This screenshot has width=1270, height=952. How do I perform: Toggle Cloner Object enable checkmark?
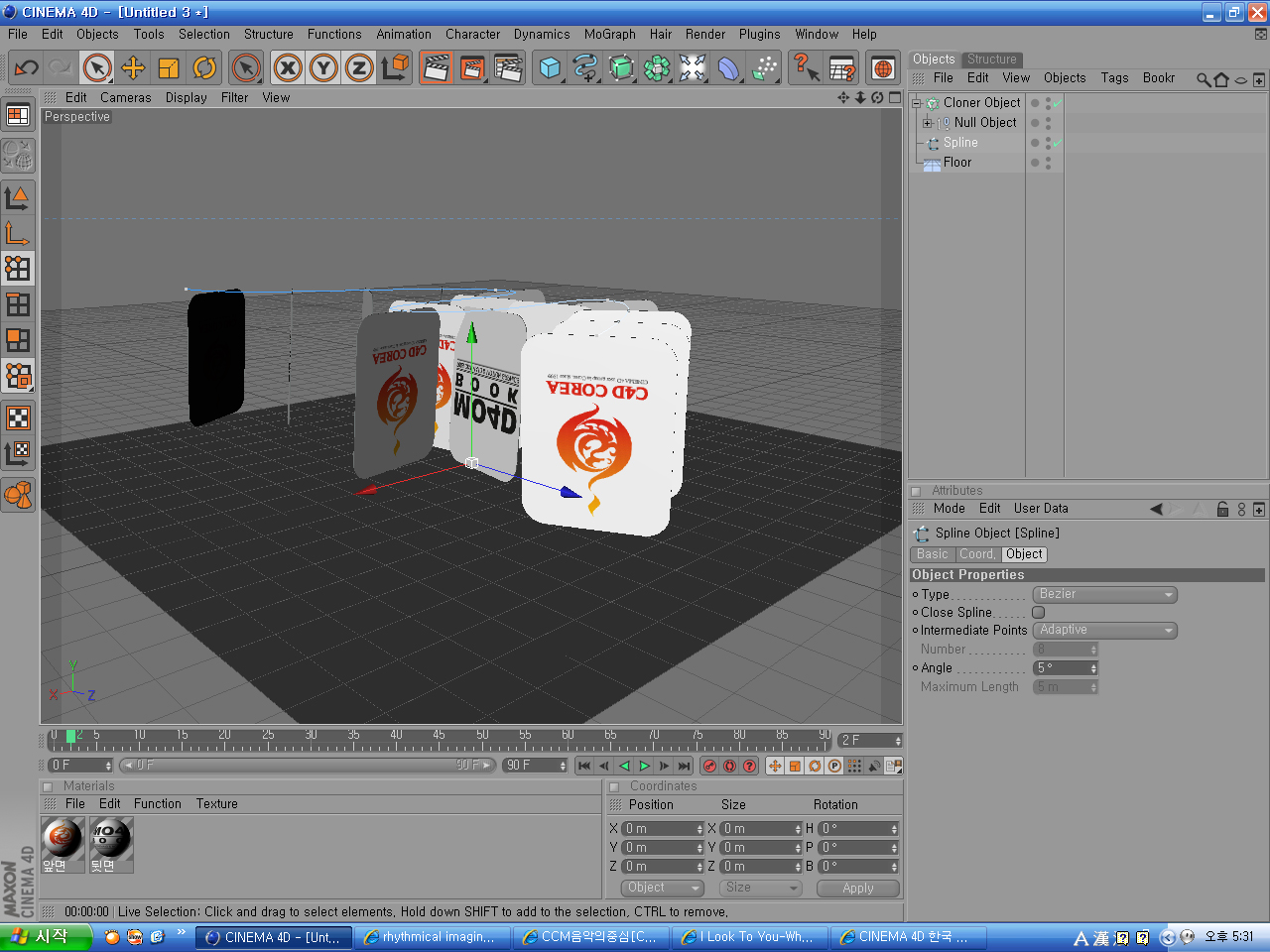coord(1057,103)
